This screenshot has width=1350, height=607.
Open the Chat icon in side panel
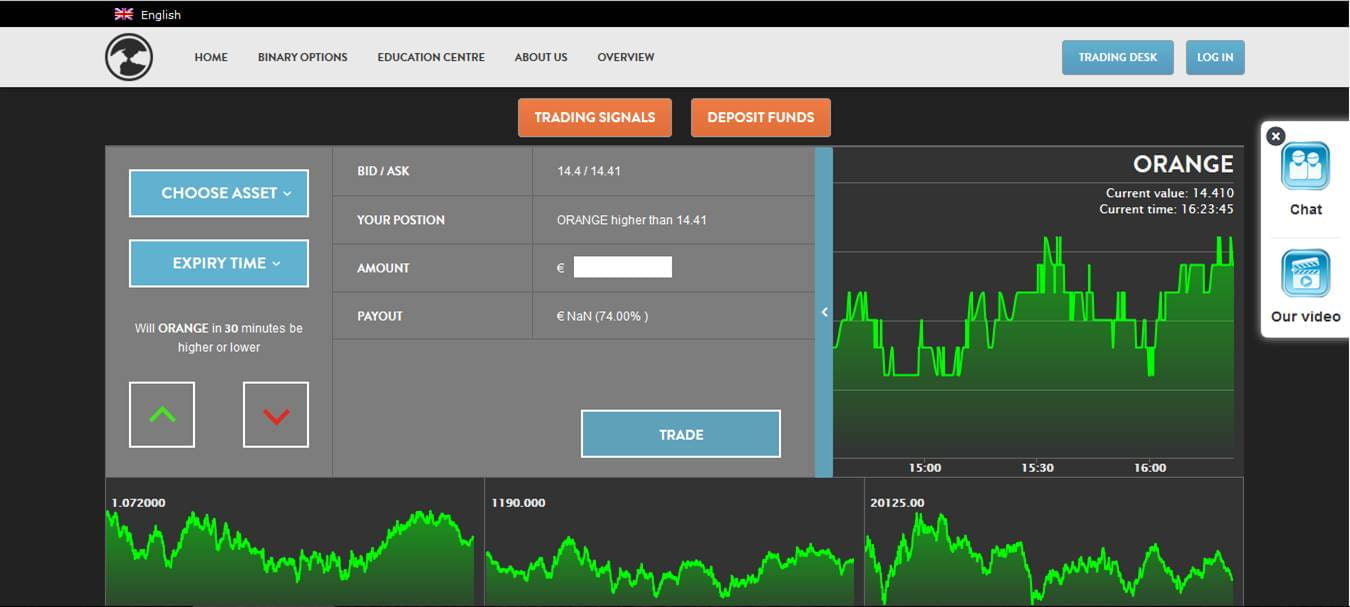(x=1305, y=166)
